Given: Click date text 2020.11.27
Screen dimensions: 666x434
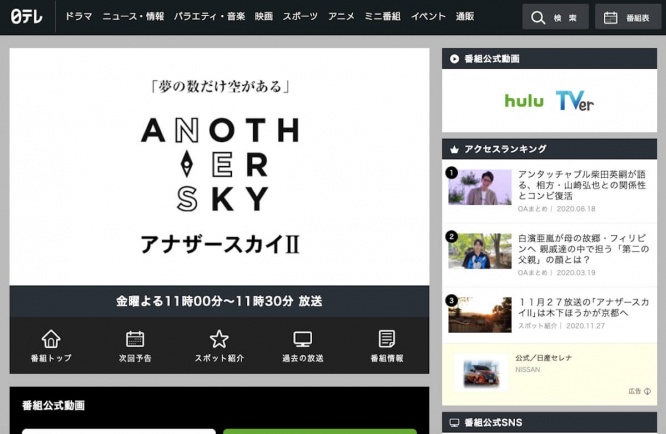Looking at the screenshot, I should coord(585,326).
